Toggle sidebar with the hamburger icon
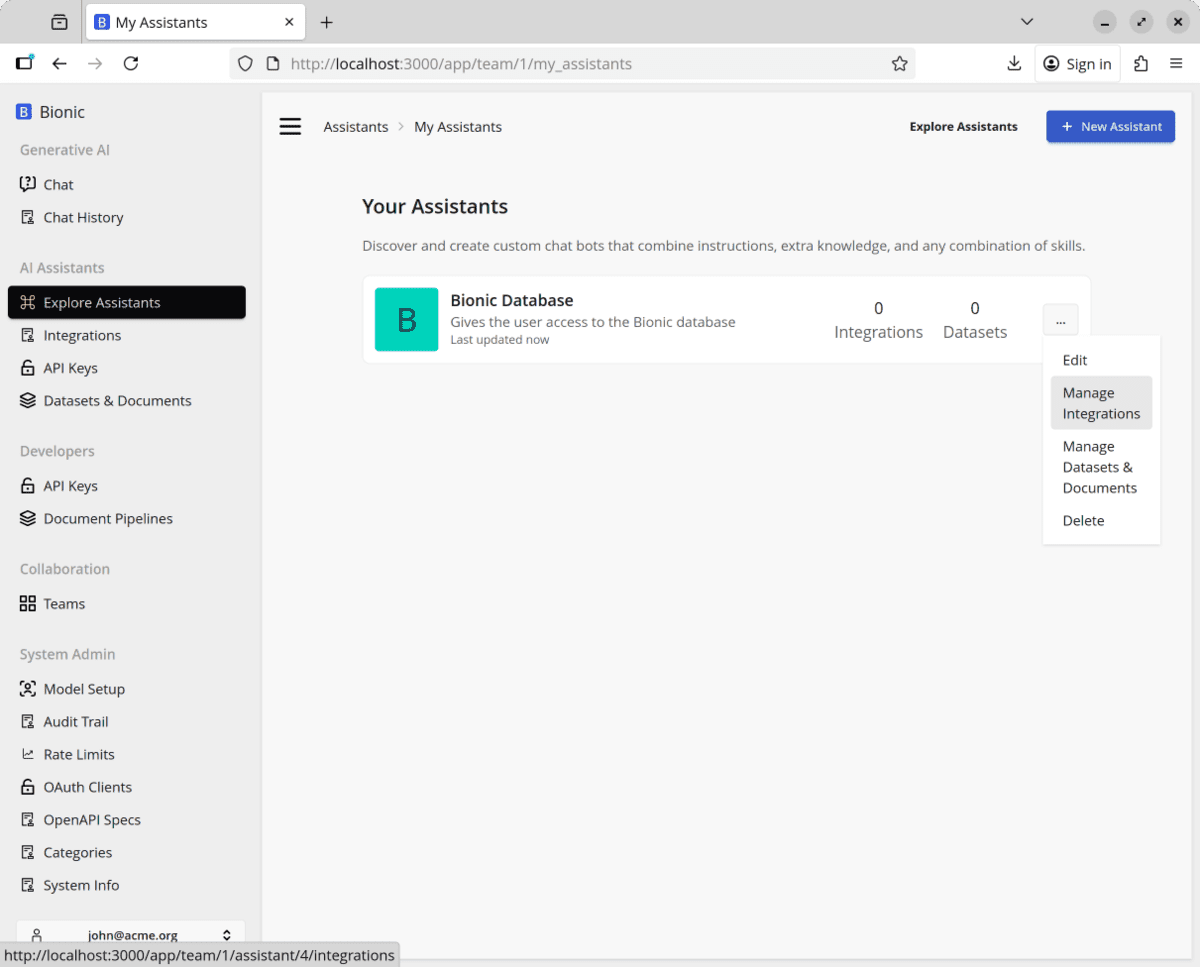 pyautogui.click(x=290, y=127)
